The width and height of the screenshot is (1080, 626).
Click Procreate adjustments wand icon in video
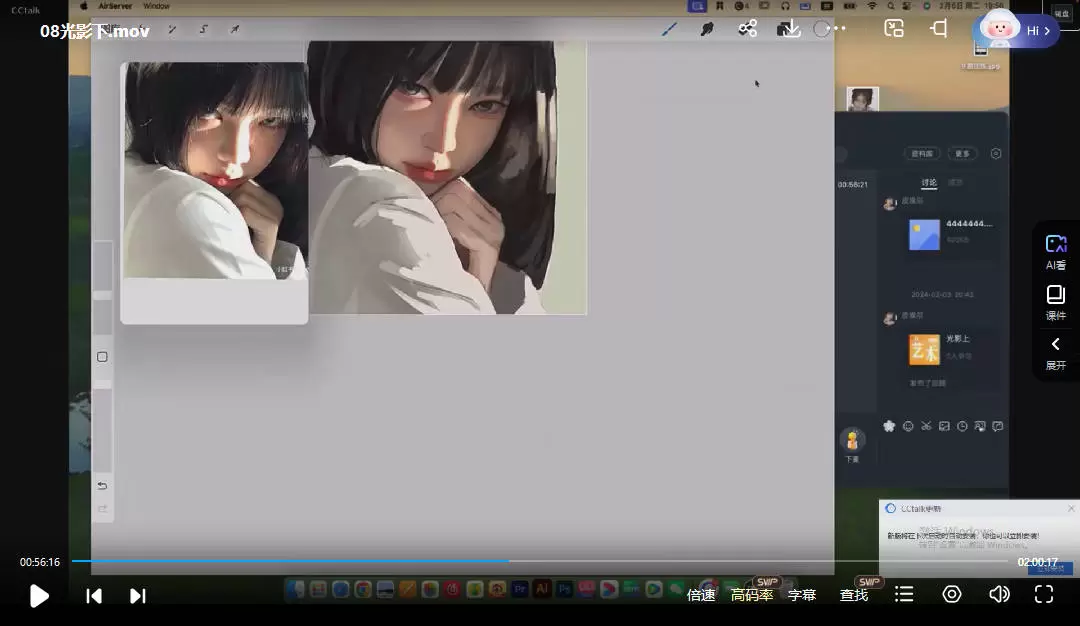pyautogui.click(x=172, y=30)
